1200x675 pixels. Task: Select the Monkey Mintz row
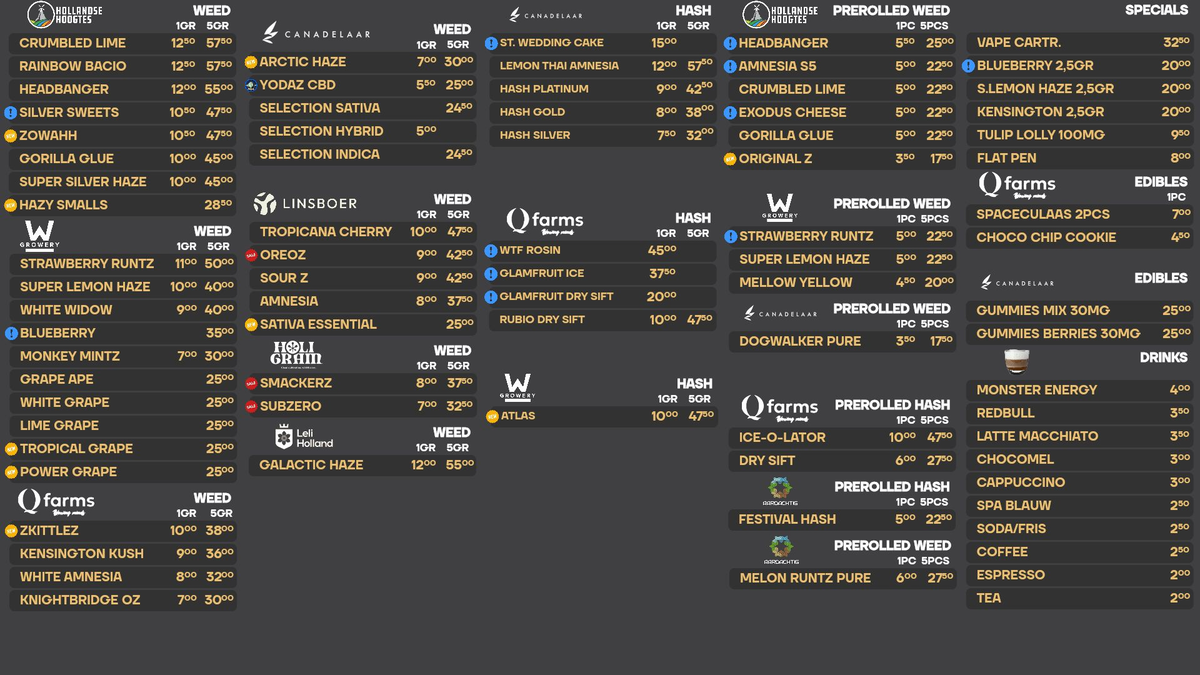123,356
